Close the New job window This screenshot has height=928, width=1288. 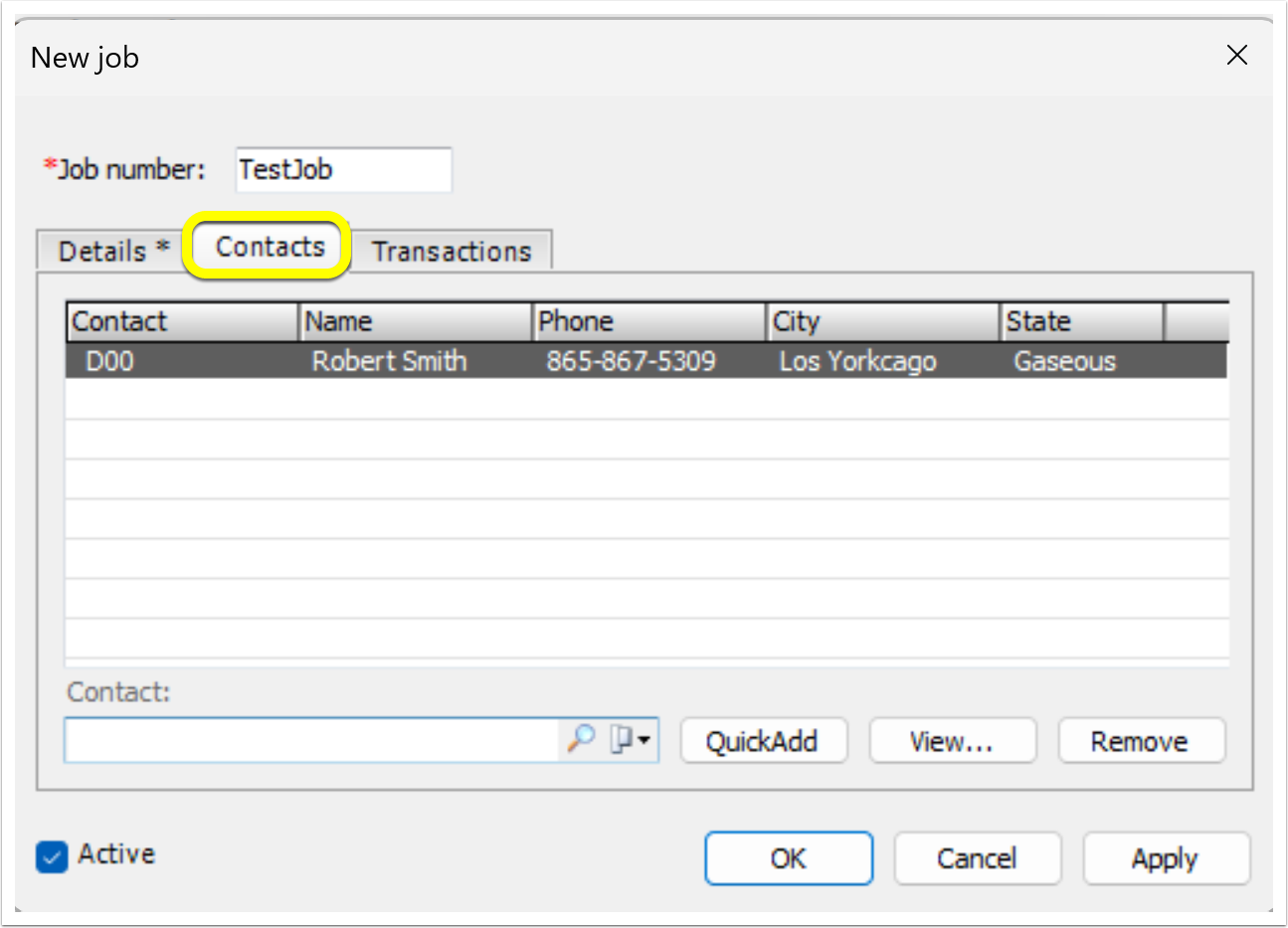point(1236,56)
